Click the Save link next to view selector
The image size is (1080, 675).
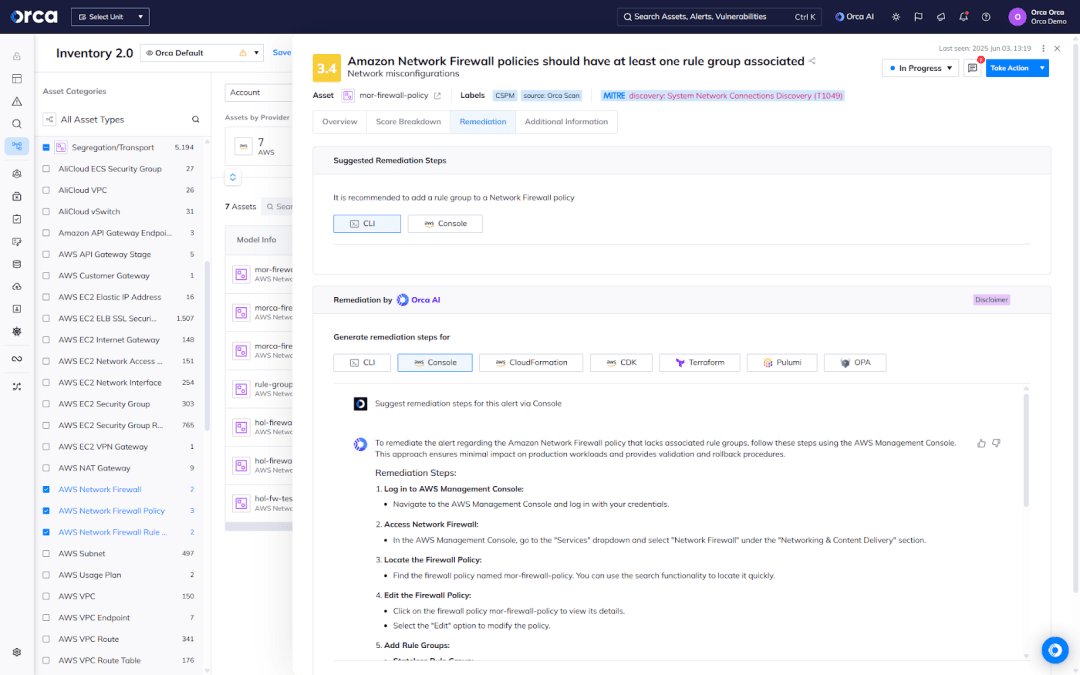click(282, 53)
